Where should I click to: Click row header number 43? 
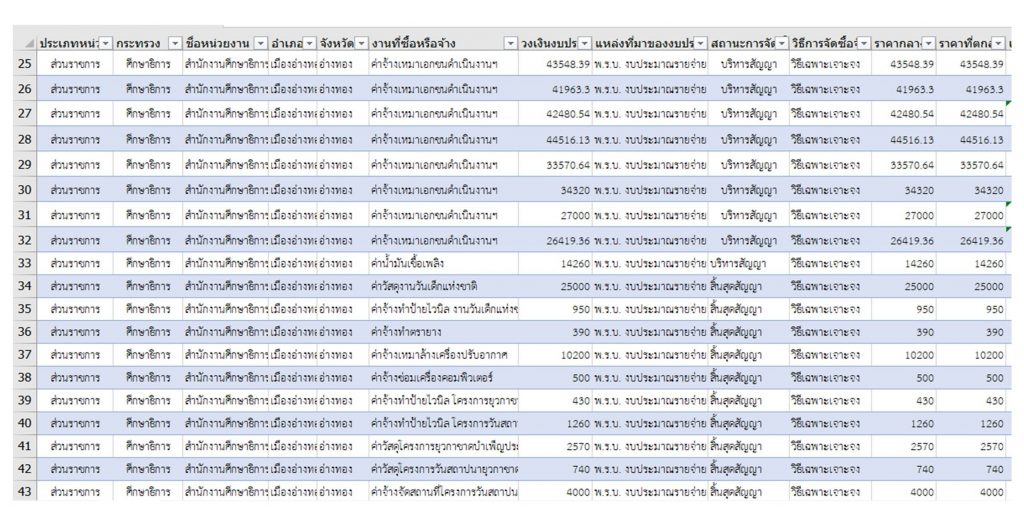click(x=24, y=491)
